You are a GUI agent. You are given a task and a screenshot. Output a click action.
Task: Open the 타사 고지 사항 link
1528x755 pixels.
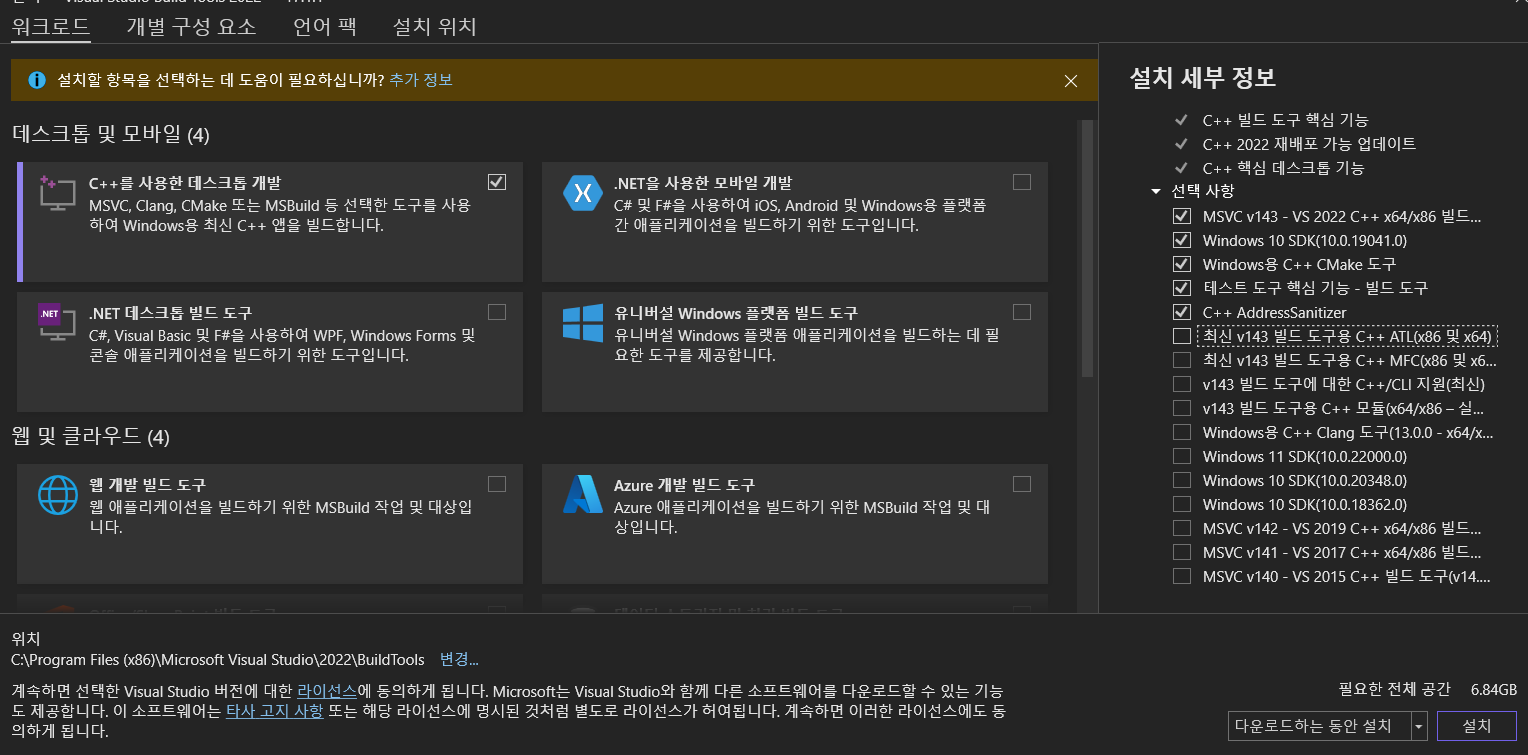pyautogui.click(x=274, y=711)
